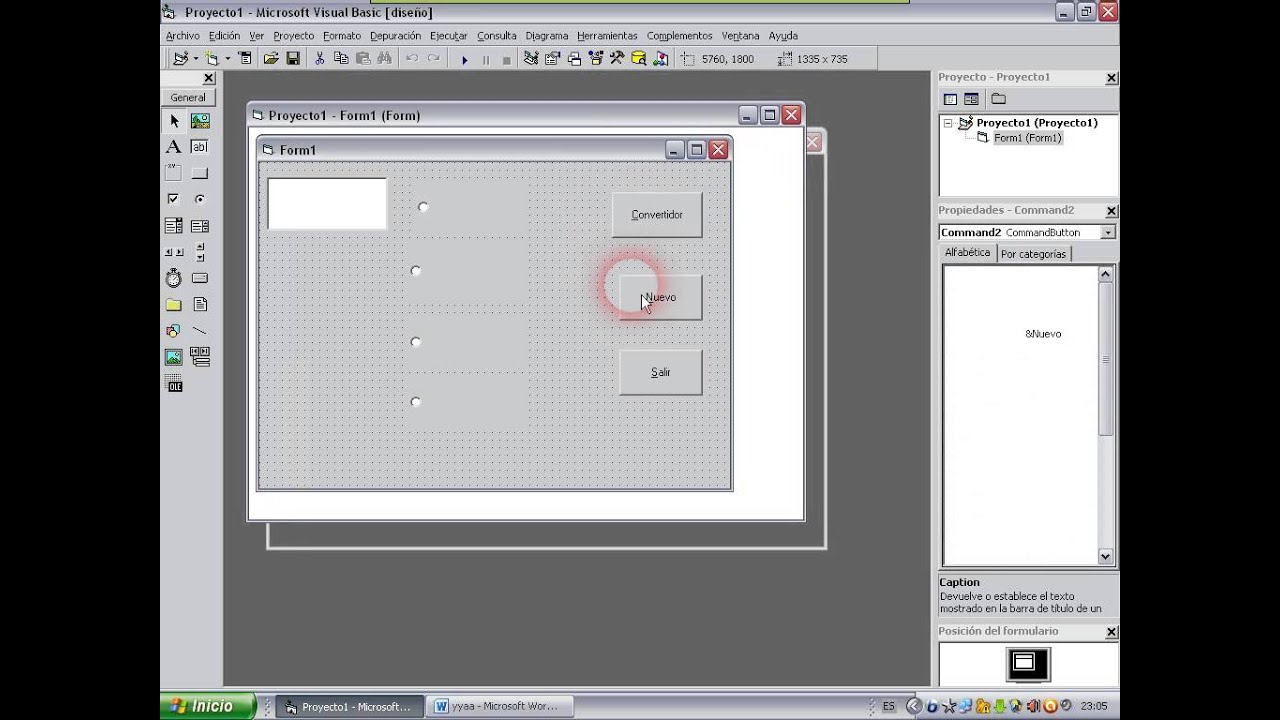The height and width of the screenshot is (720, 1280).
Task: Open the Data View Window icon
Action: (x=639, y=59)
